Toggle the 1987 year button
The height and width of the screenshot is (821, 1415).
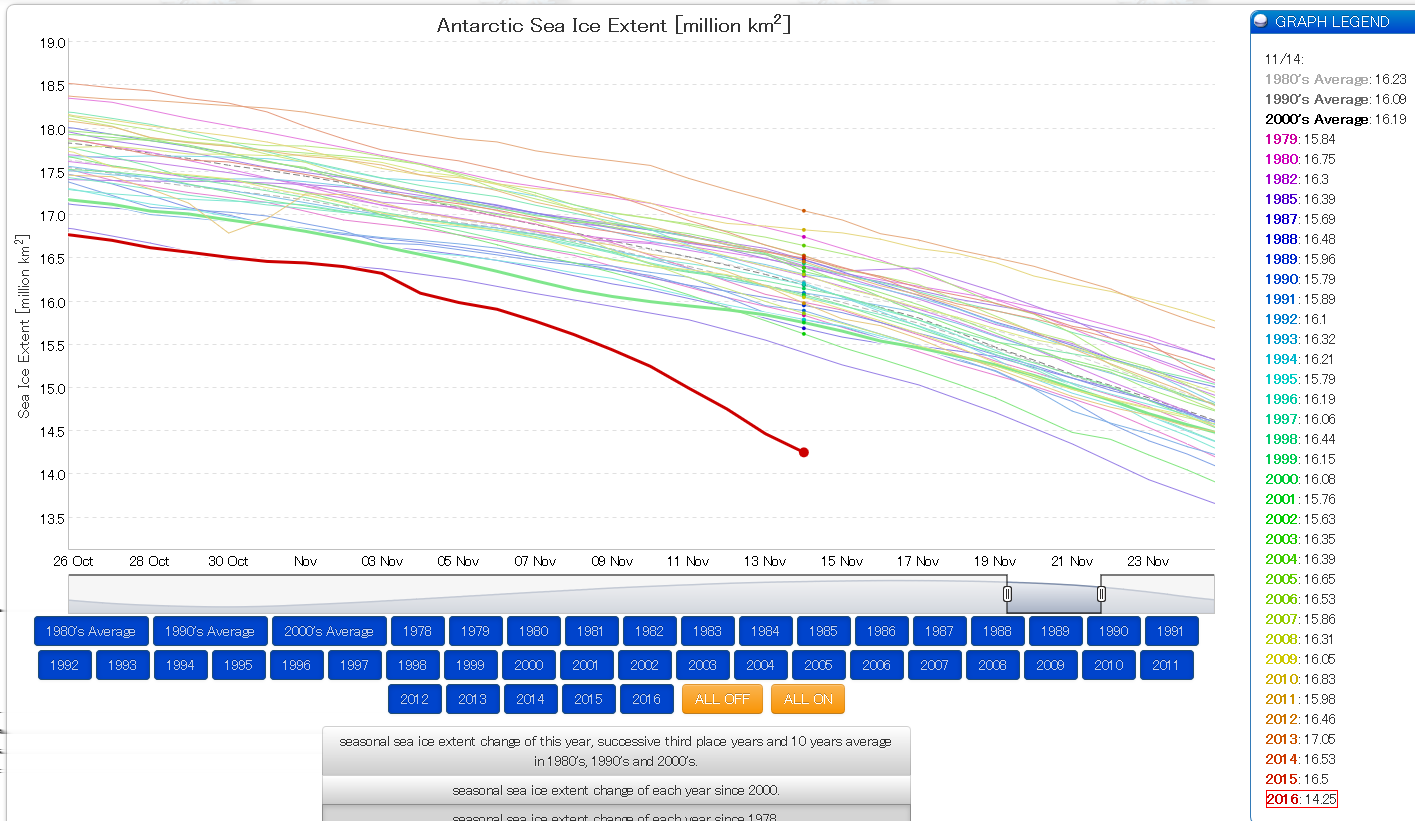[x=939, y=631]
